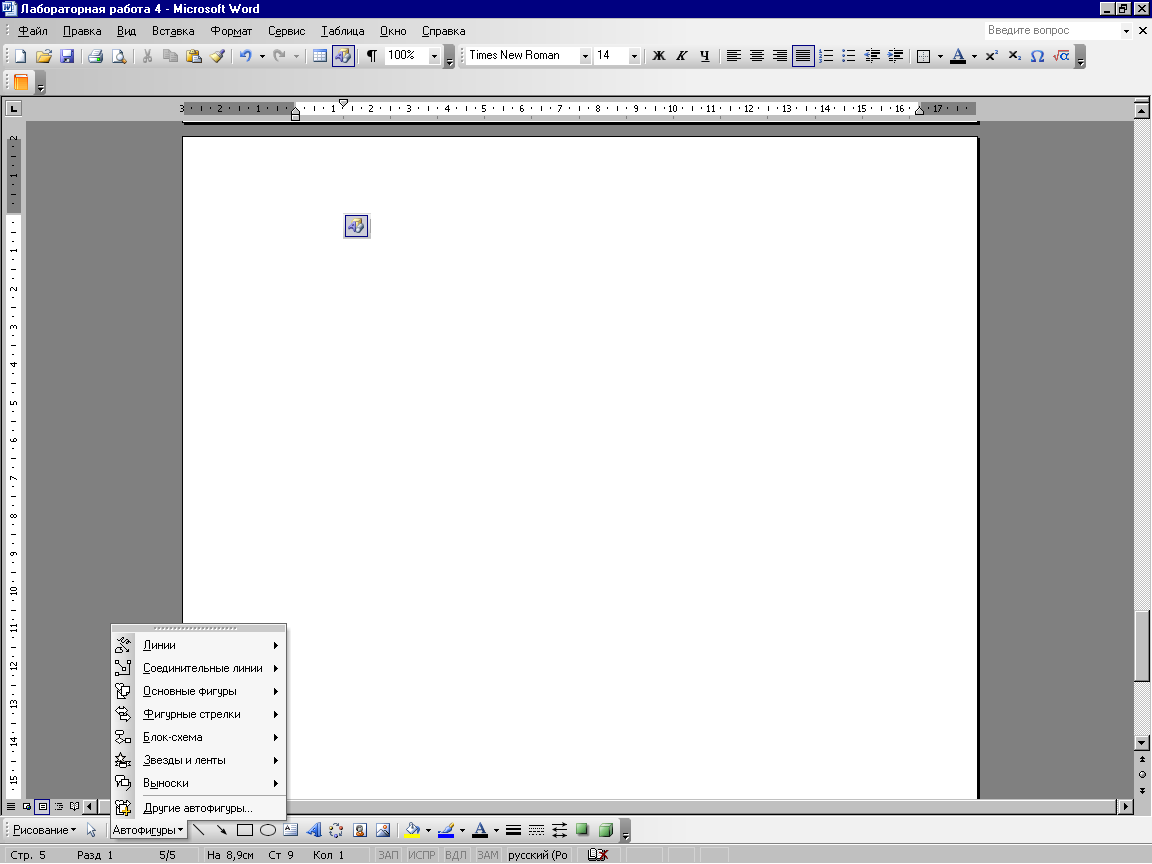Open the Правка menu

[82, 31]
